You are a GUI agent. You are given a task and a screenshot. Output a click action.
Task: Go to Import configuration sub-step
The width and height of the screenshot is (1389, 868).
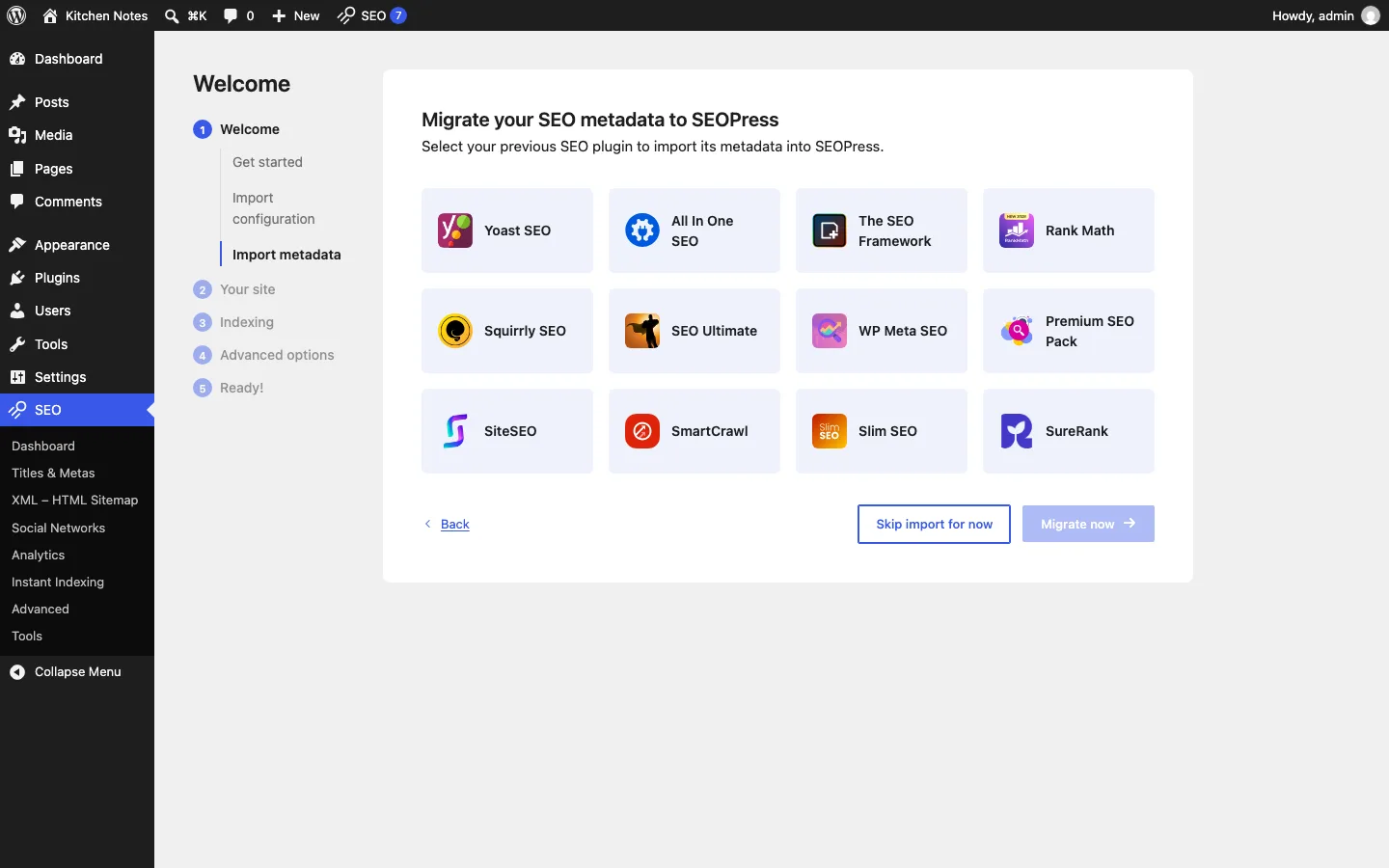(274, 208)
